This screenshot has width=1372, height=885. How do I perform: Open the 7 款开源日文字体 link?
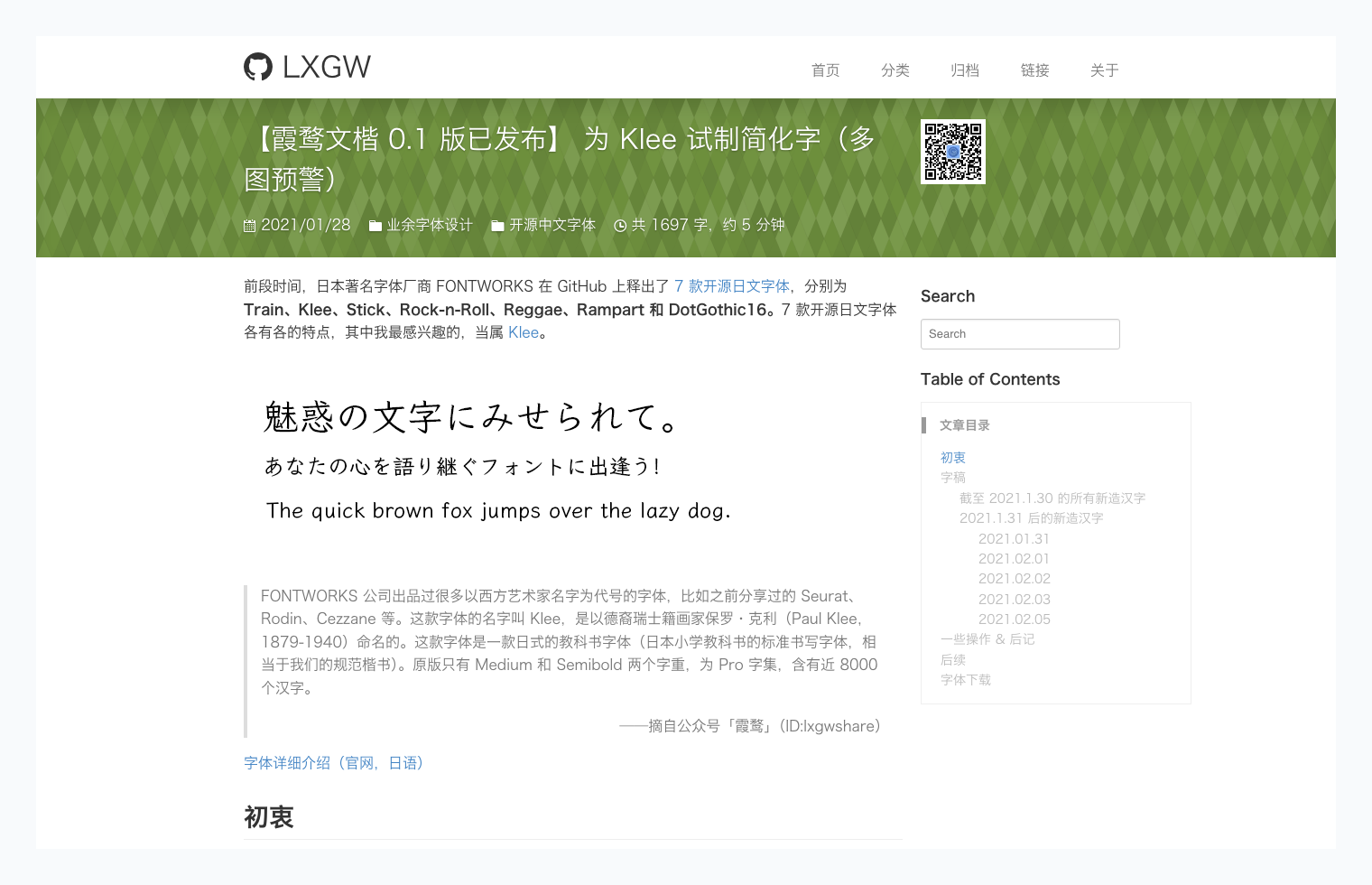coord(732,286)
